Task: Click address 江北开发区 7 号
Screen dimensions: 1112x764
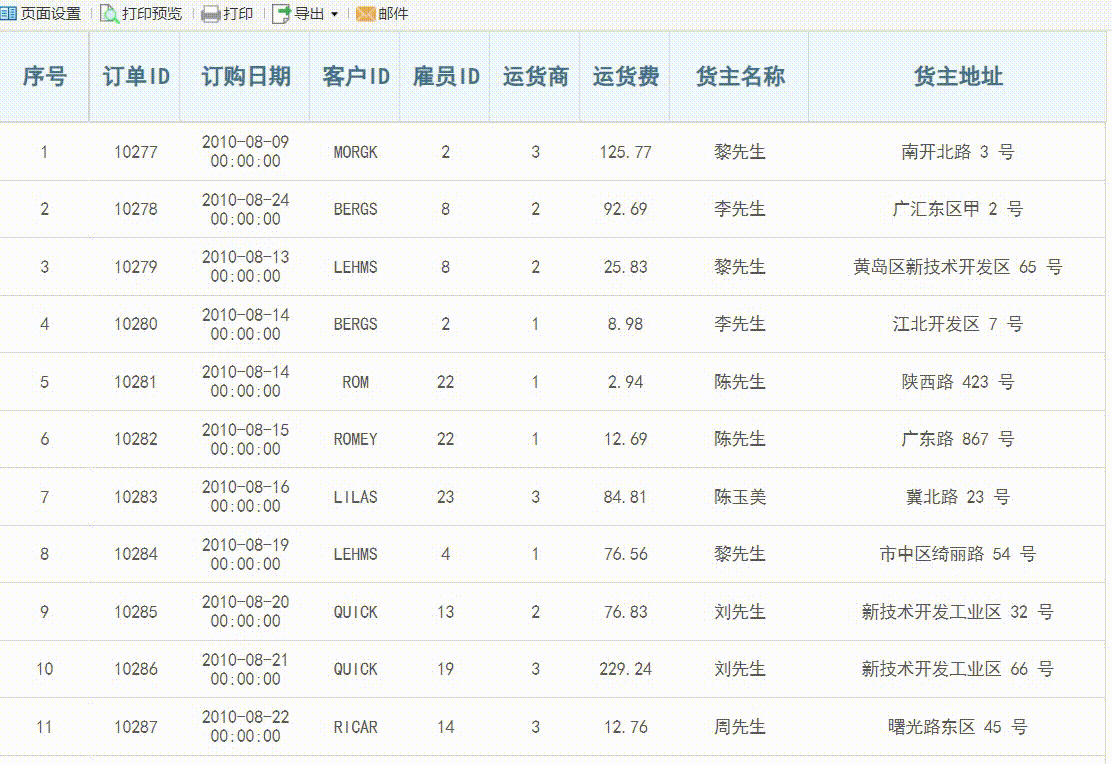Action: point(957,324)
